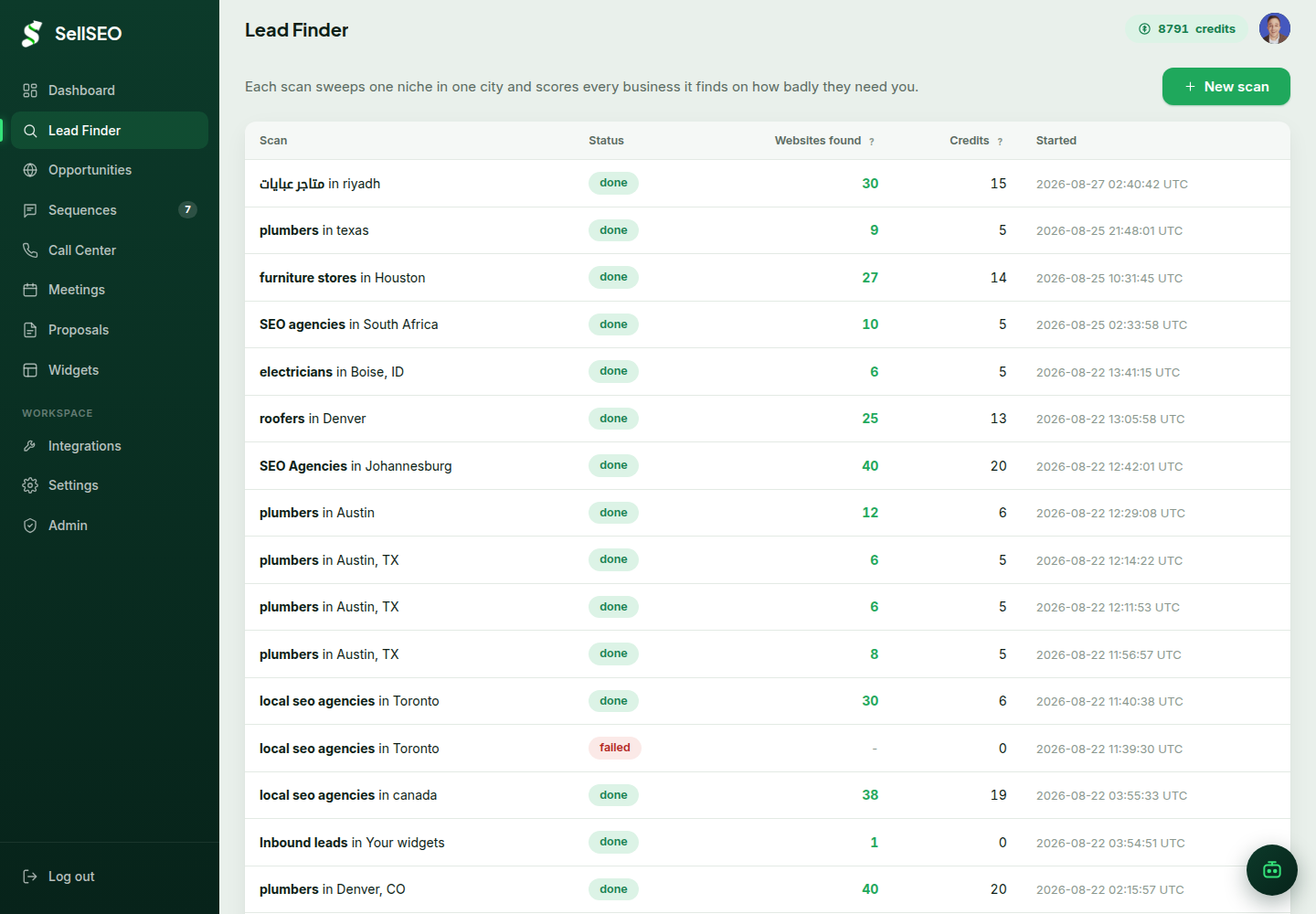The width and height of the screenshot is (1316, 914).
Task: Click the Dashboard grid icon
Action: [30, 90]
